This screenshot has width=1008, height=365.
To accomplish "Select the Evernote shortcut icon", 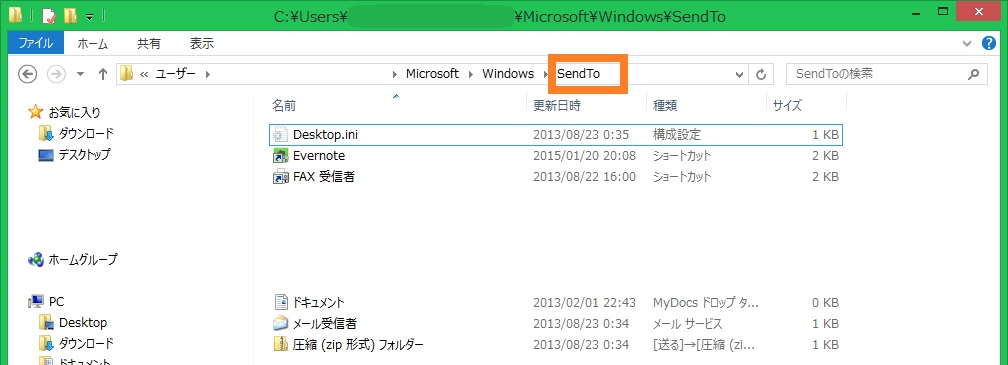I will pyautogui.click(x=280, y=156).
